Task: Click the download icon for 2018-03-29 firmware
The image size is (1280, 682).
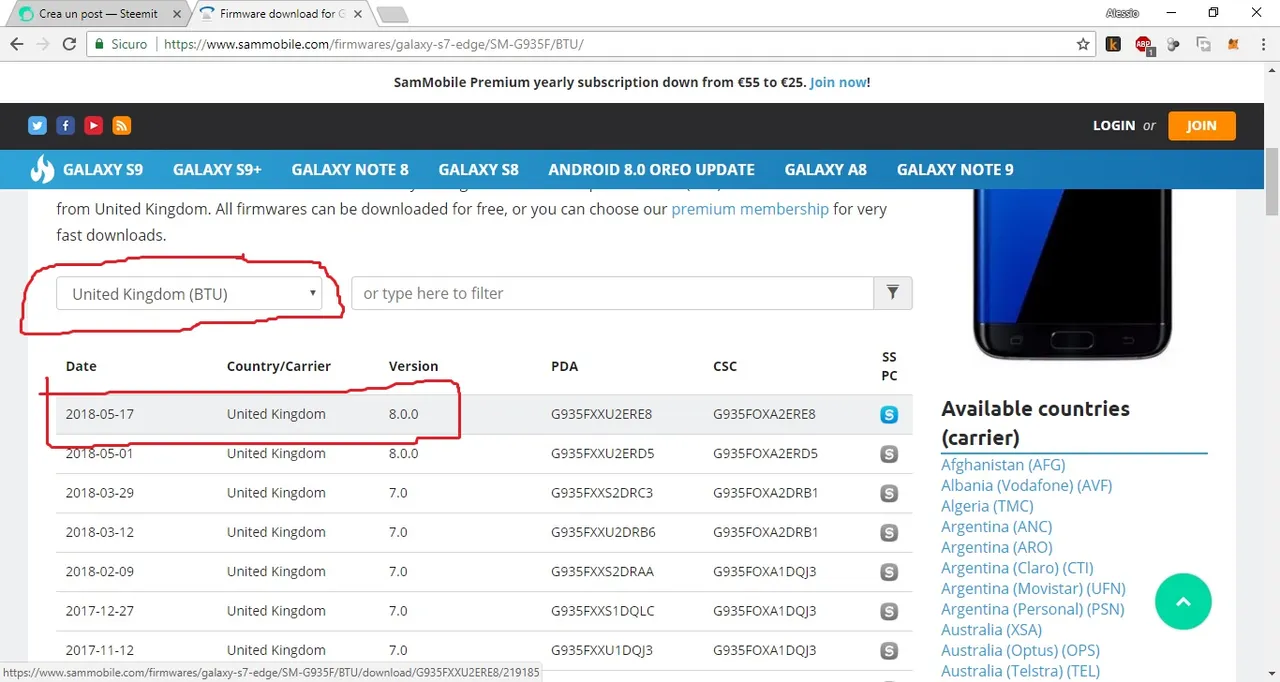Action: [889, 493]
